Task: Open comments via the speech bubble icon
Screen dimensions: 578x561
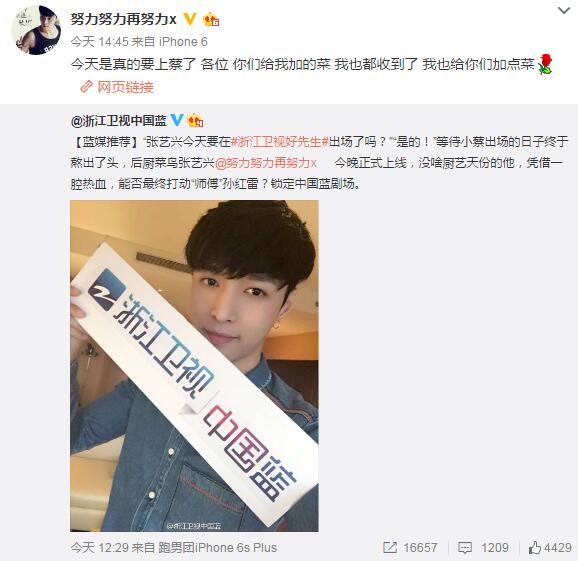Action: (x=464, y=548)
